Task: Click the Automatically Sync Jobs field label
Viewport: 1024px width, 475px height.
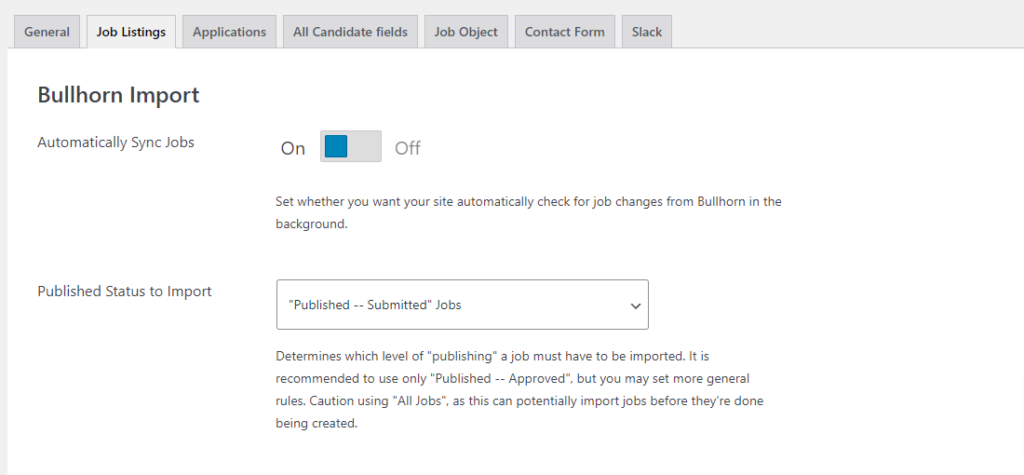Action: pos(116,142)
